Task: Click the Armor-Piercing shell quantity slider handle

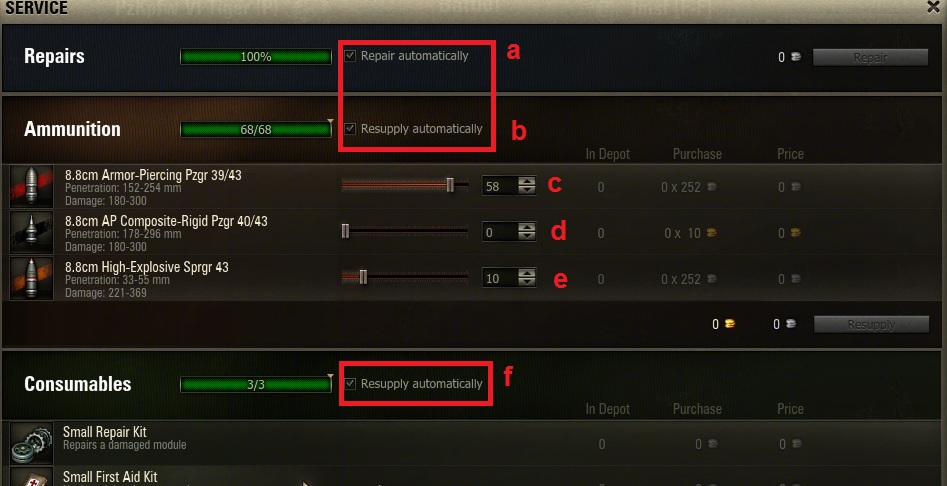Action: tap(450, 185)
